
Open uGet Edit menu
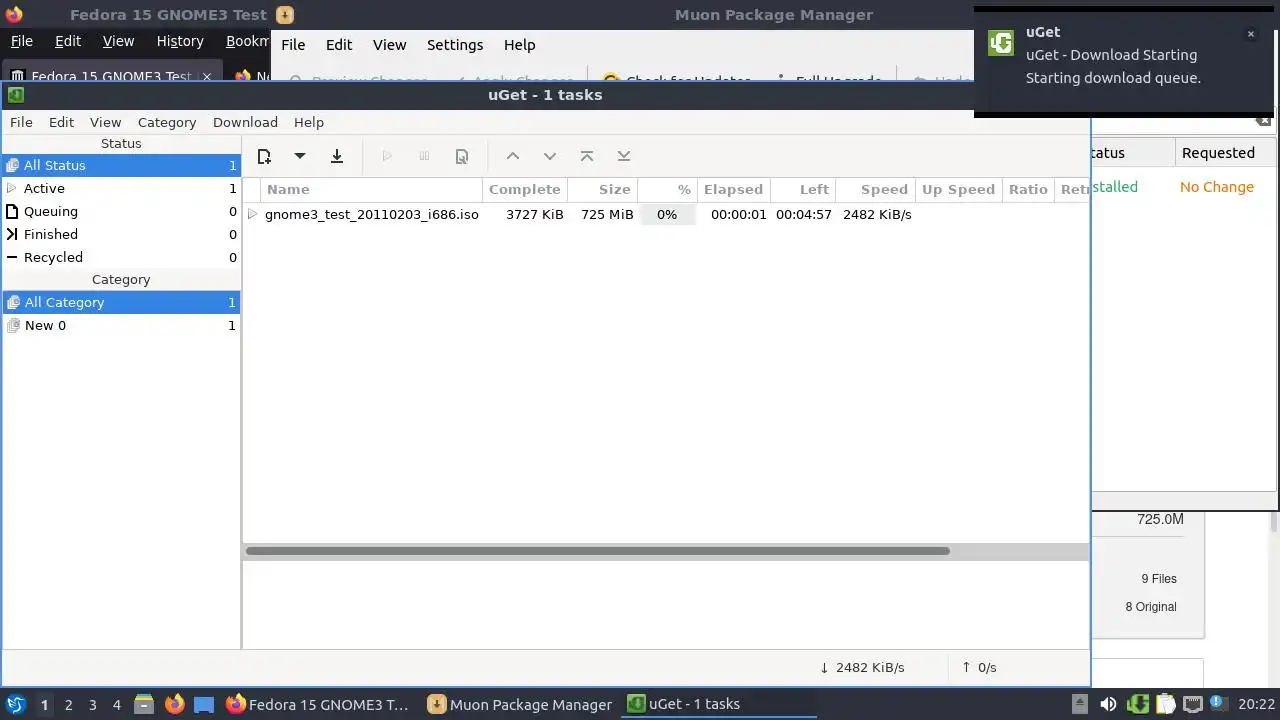tap(61, 122)
